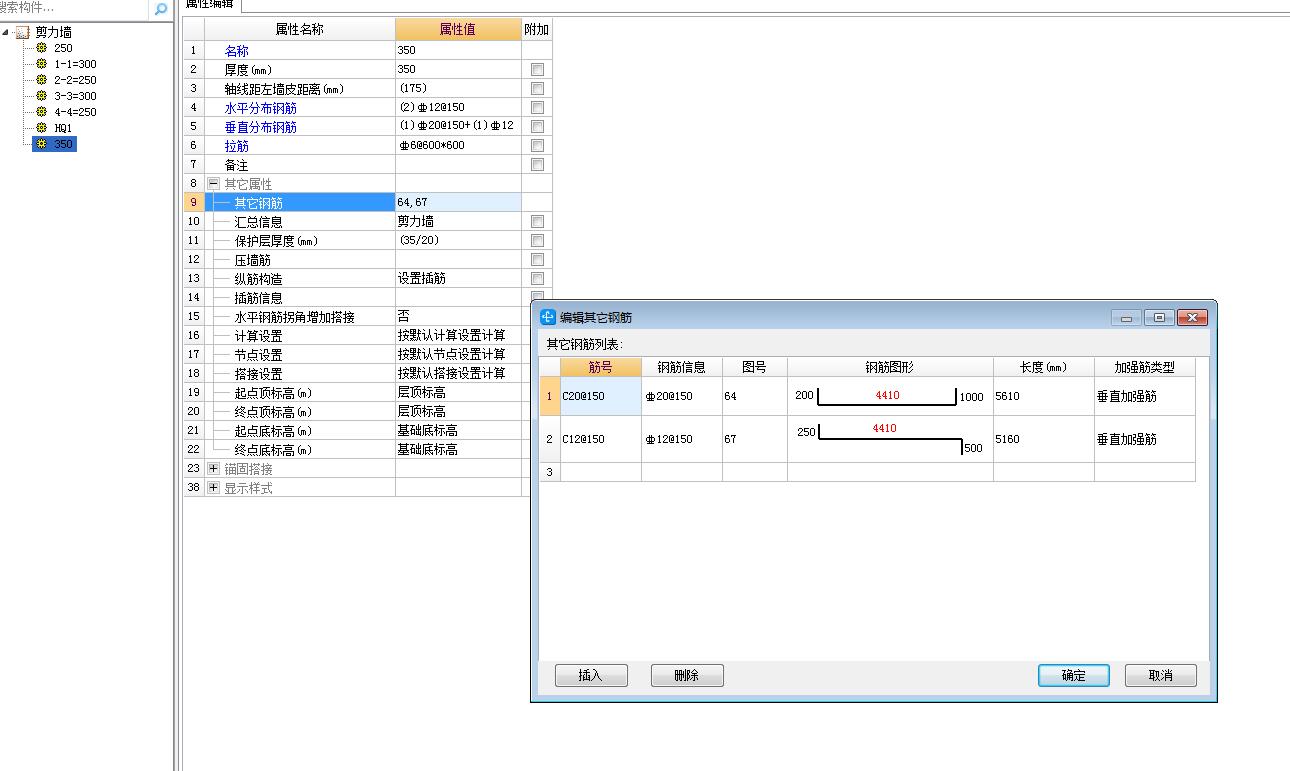Click the 计算设置 value cell
Viewport: 1290px width, 771px height.
[458, 335]
